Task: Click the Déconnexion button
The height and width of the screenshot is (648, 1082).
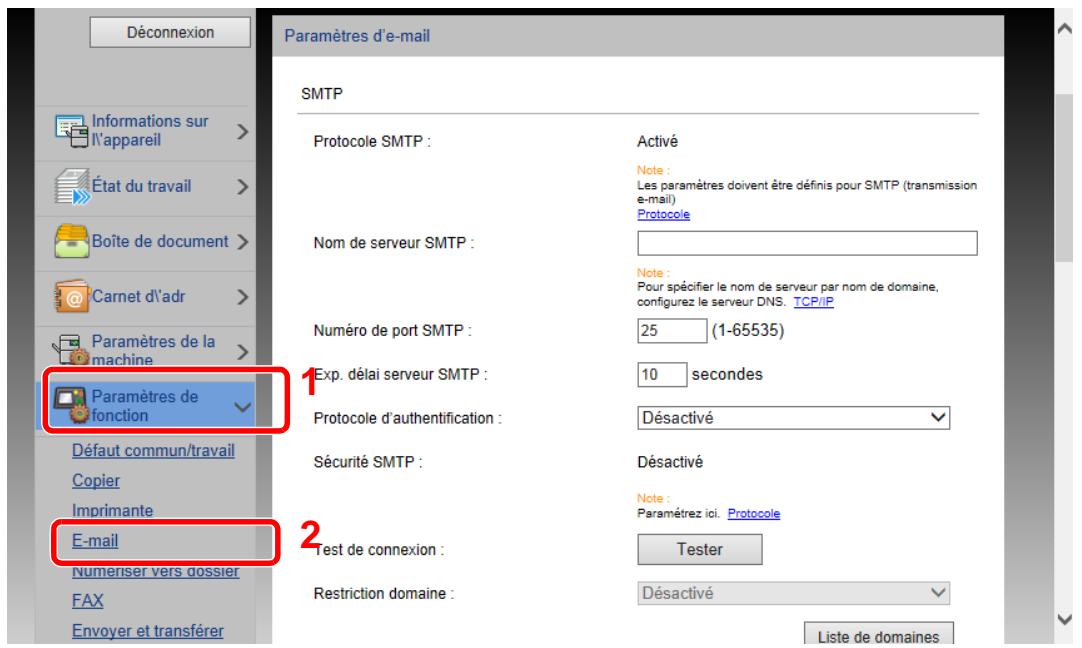Action: click(x=170, y=32)
